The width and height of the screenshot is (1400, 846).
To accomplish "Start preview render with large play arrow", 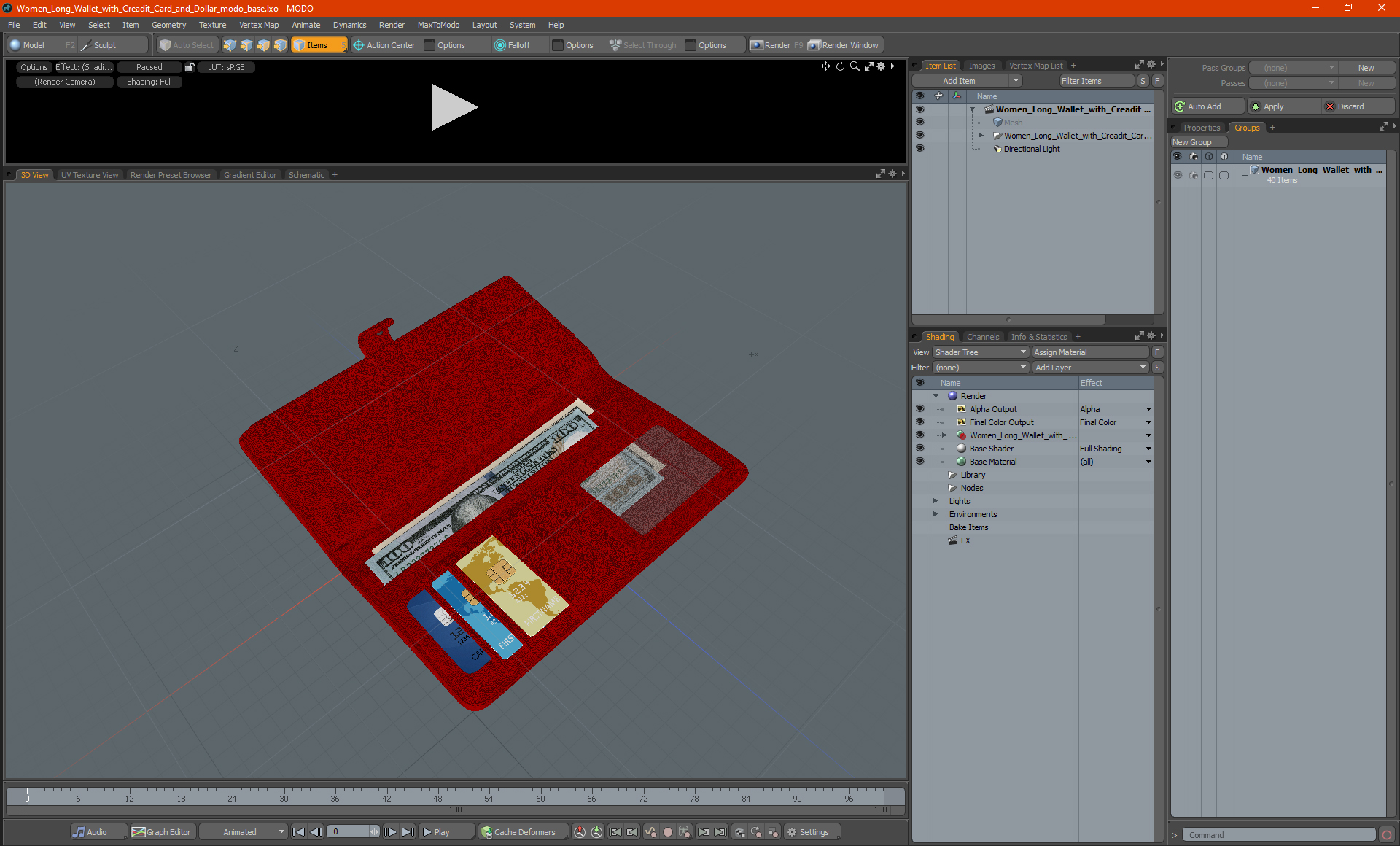I will tap(454, 107).
